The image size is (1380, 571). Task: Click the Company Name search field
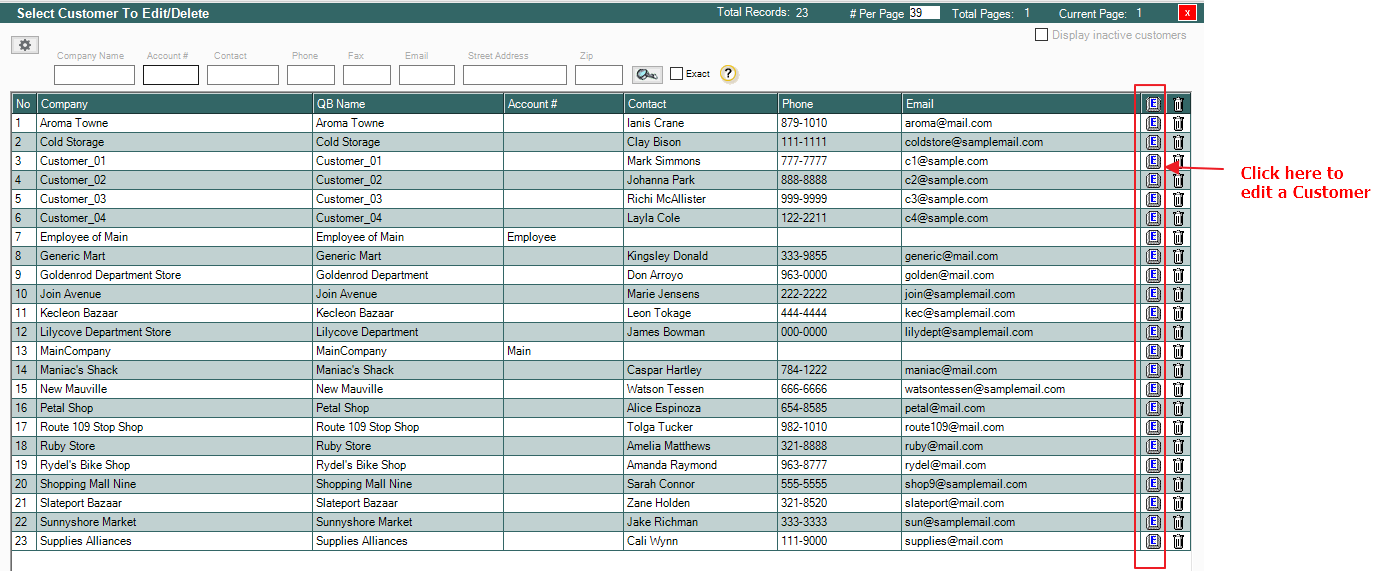tap(94, 75)
